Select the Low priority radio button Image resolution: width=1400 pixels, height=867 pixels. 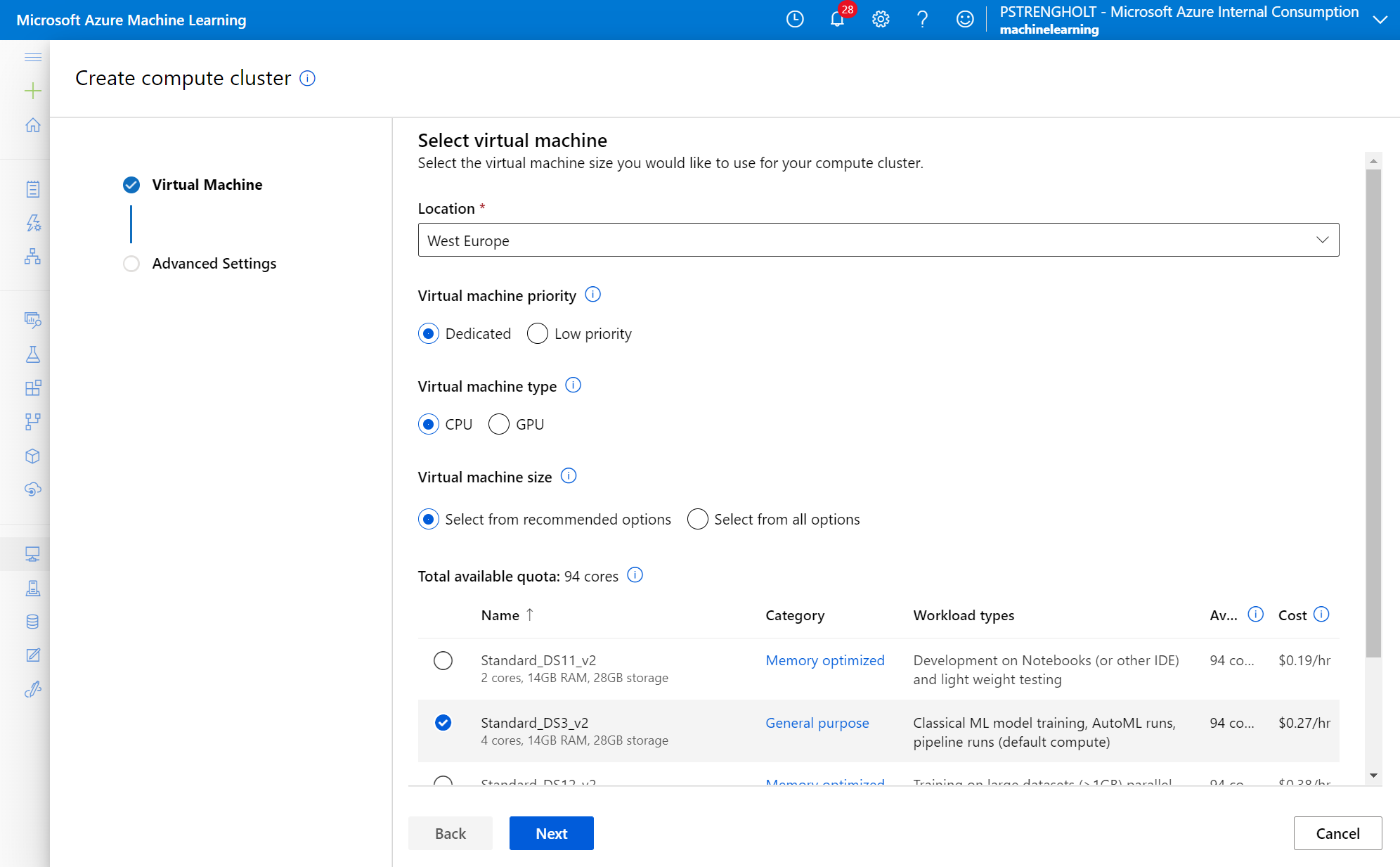click(x=538, y=333)
